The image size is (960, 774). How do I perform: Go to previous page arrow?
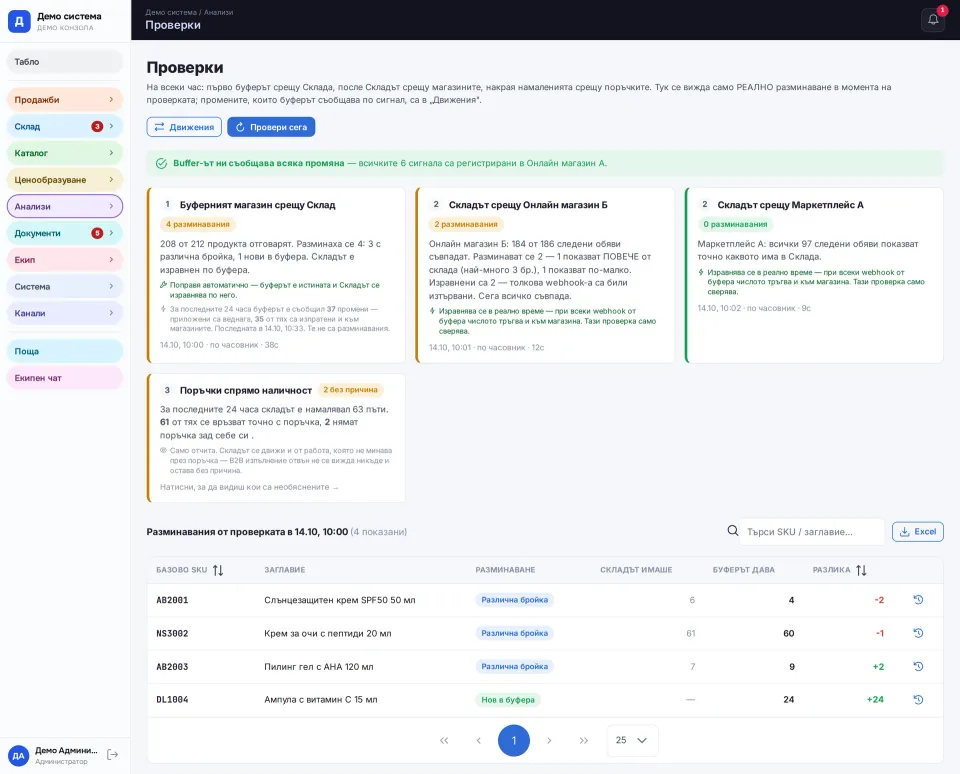pos(479,740)
